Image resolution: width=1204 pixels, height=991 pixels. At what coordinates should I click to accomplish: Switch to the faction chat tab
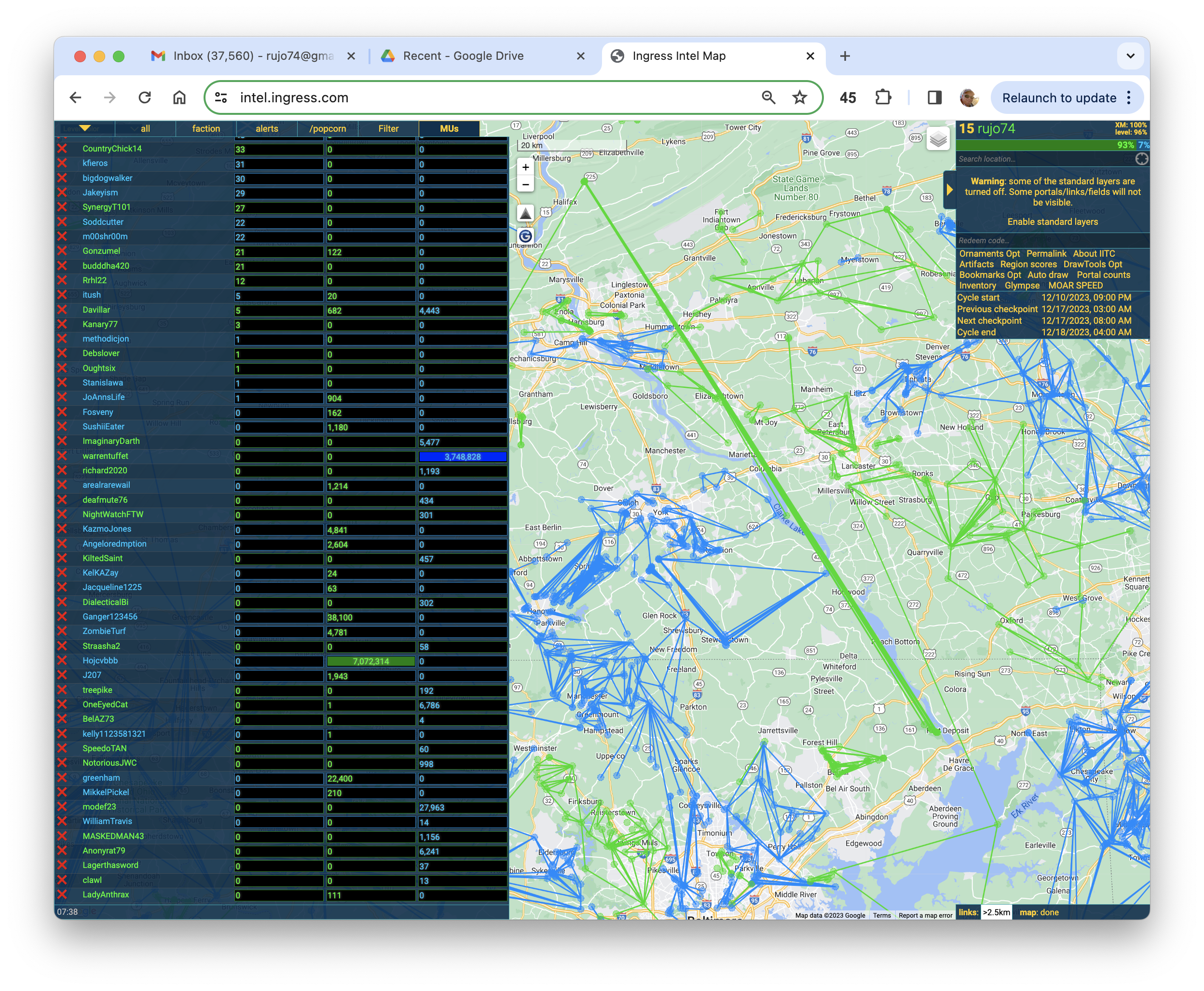[206, 128]
